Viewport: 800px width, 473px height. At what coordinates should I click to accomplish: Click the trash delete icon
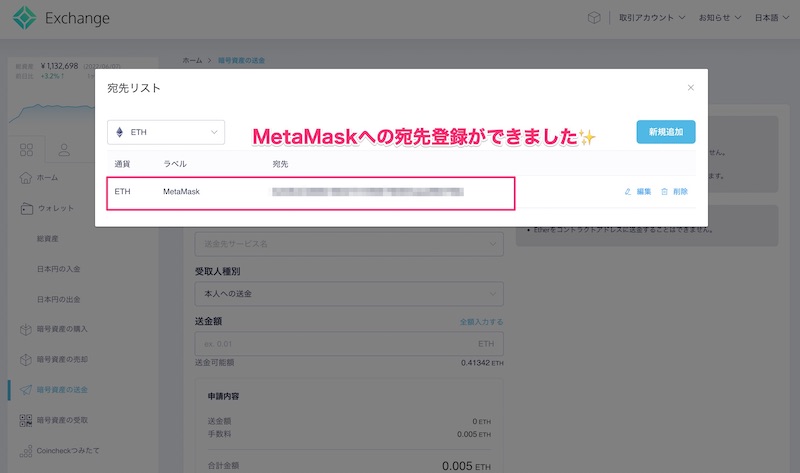pos(664,192)
